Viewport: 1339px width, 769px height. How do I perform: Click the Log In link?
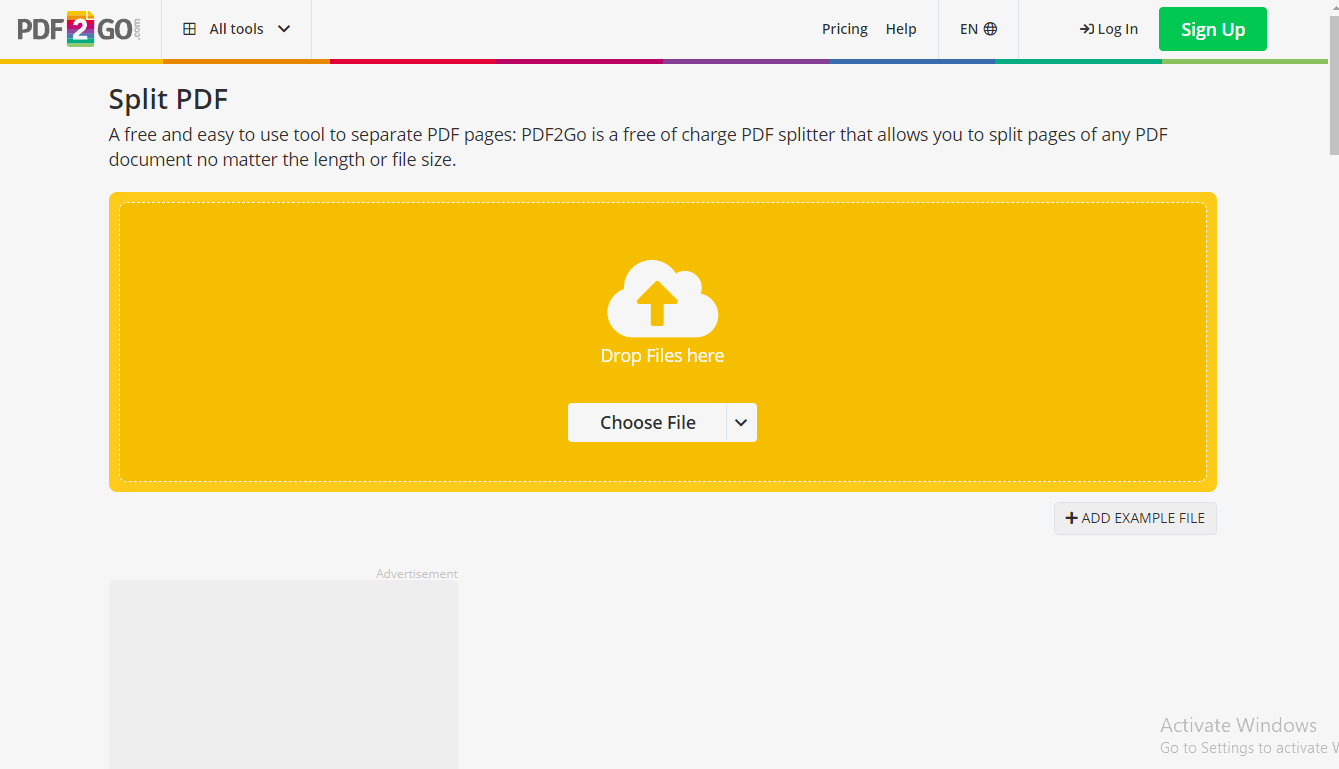tap(1115, 29)
